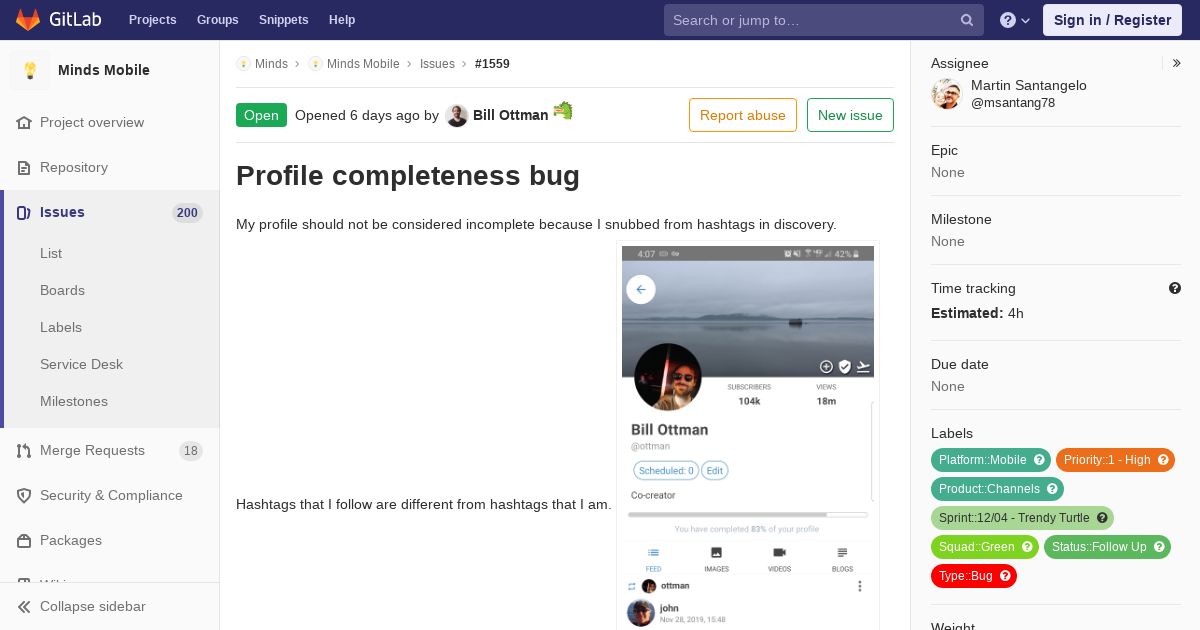Open the Minds breadcrumb link
The image size is (1200, 630).
click(x=271, y=64)
